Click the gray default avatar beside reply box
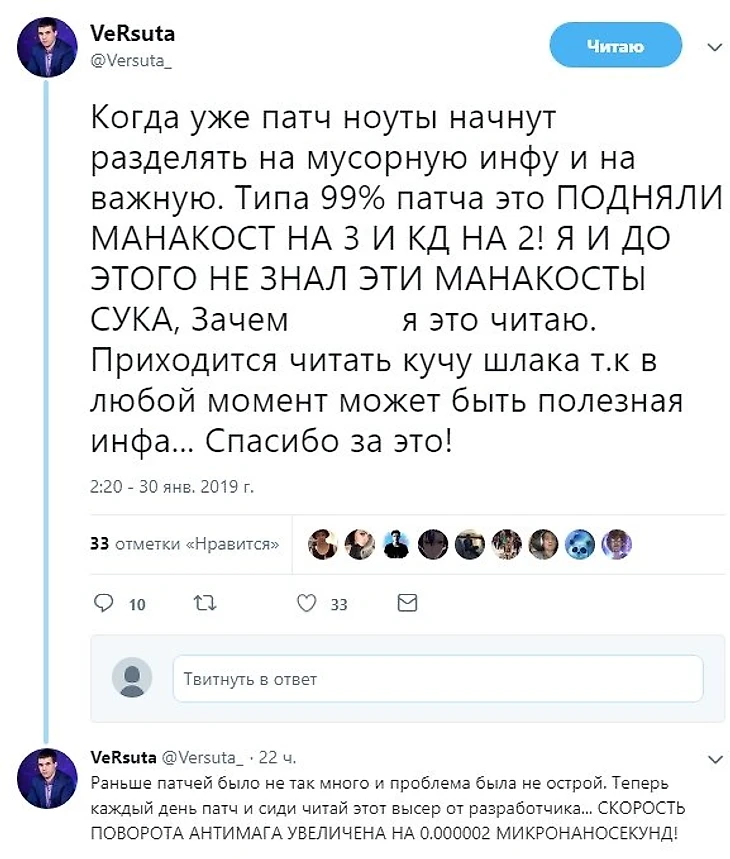This screenshot has height=859, width=730. [x=132, y=678]
